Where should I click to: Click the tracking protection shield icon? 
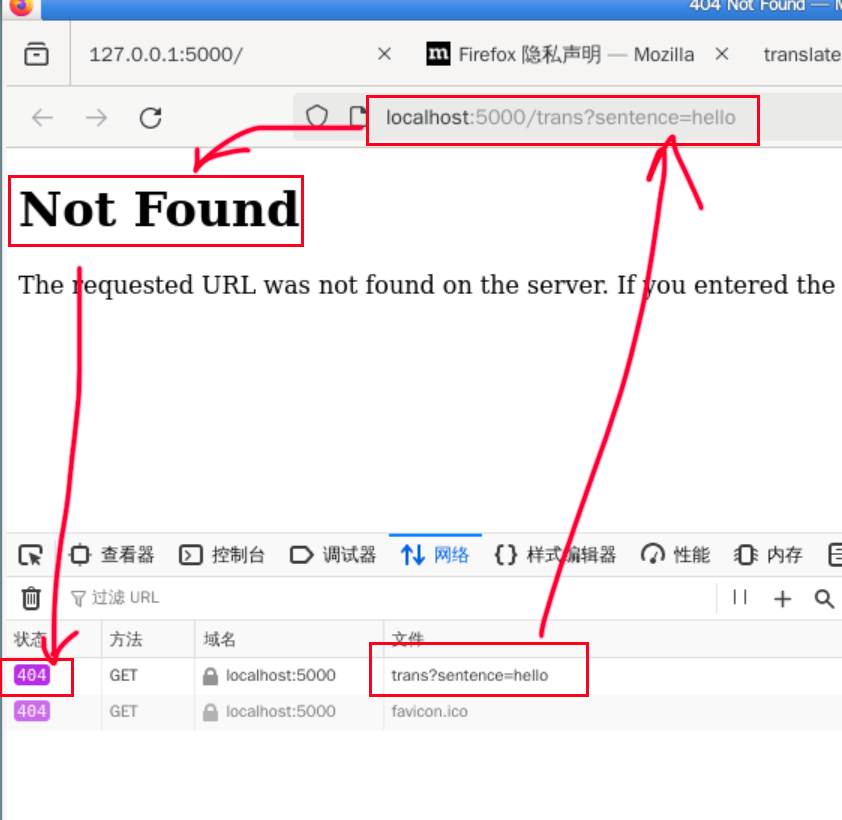(317, 117)
